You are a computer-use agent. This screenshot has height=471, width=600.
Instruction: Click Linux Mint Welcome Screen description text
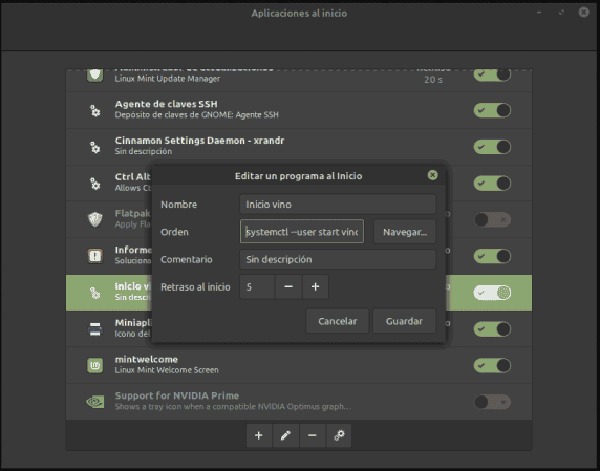click(166, 370)
